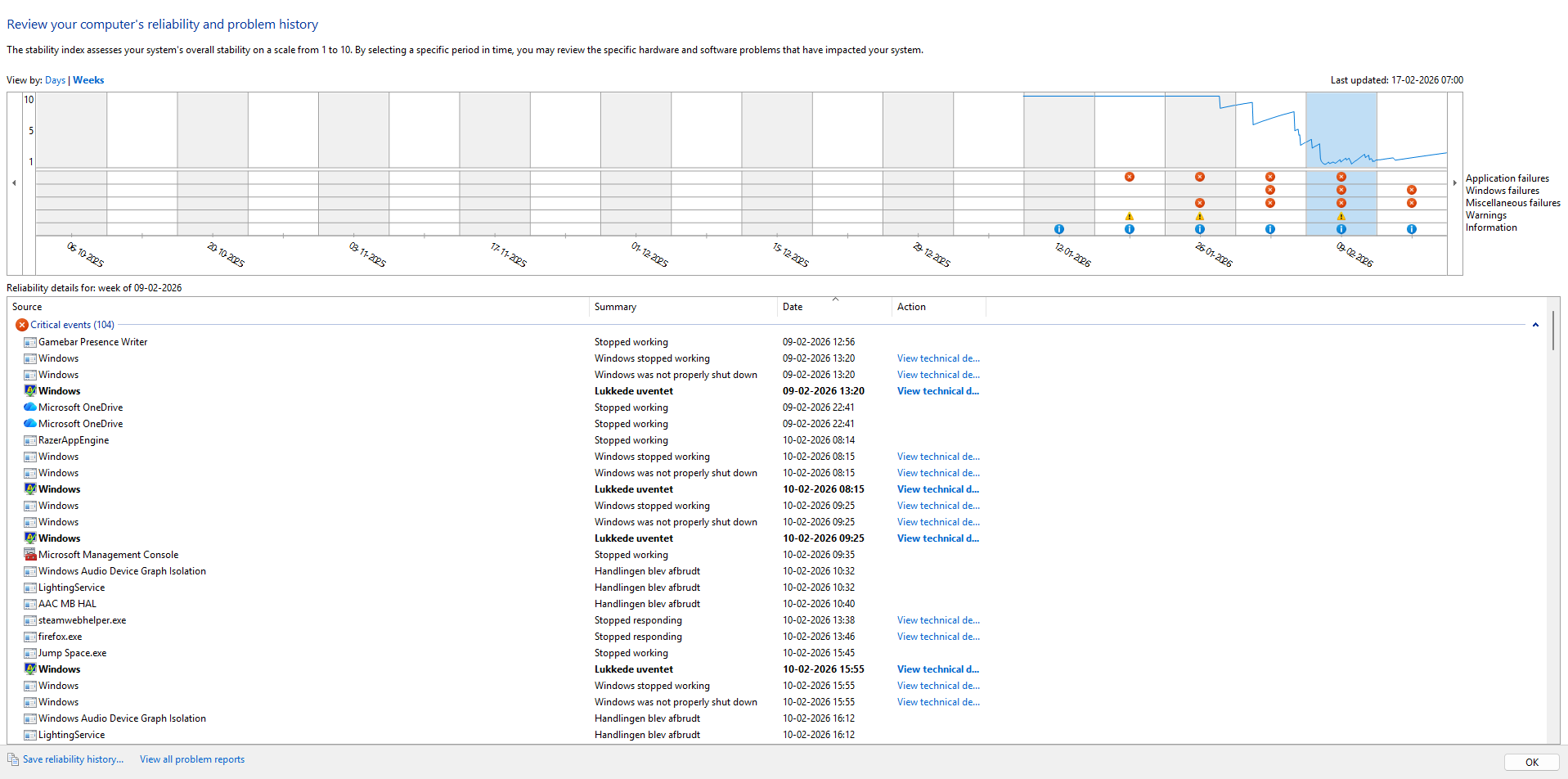Viewport: 1568px width, 779px height.
Task: Click the date cell '10-02-2026 10:40'
Action: click(819, 604)
